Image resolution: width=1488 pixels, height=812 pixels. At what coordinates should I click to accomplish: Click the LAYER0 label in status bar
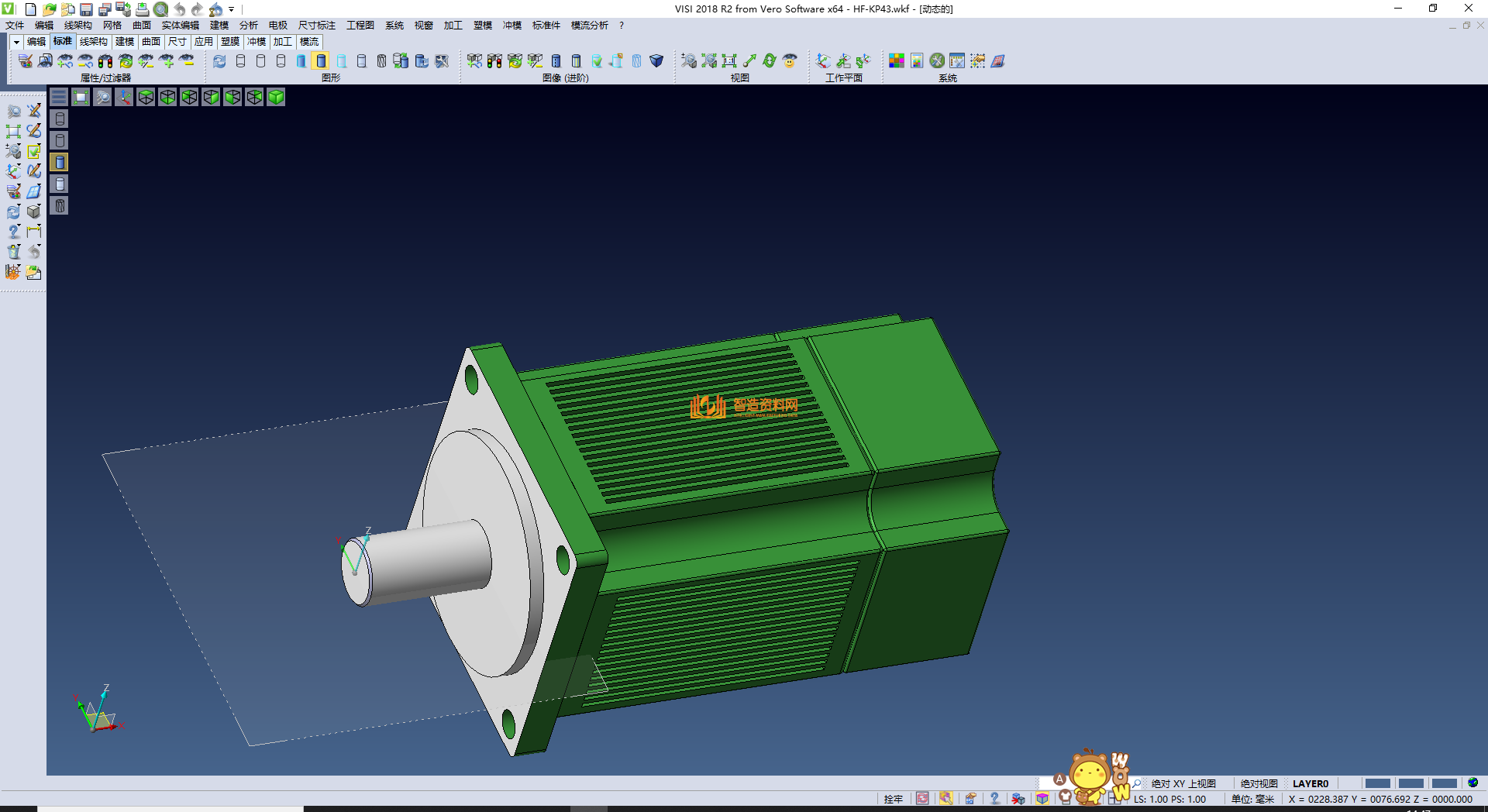point(1310,783)
